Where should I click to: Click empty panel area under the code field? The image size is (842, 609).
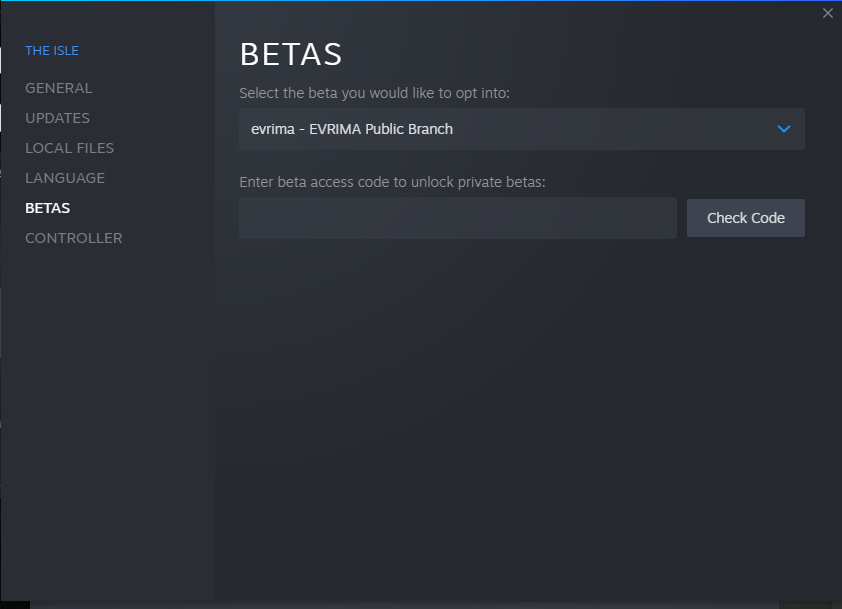[x=520, y=400]
